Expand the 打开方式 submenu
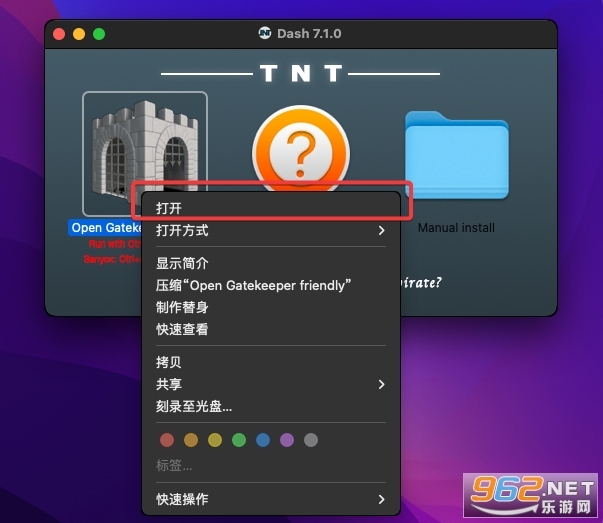This screenshot has height=523, width=603. click(x=271, y=230)
